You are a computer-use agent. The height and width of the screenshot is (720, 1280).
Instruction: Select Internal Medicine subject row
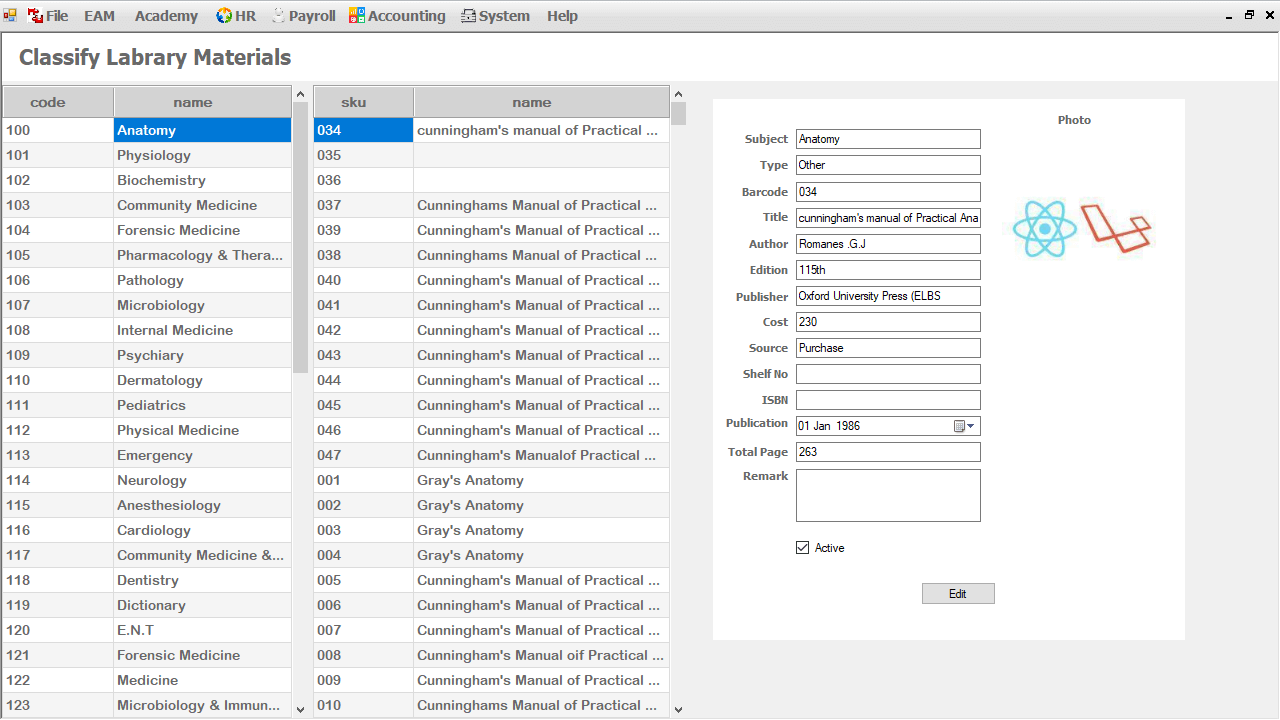point(147,330)
